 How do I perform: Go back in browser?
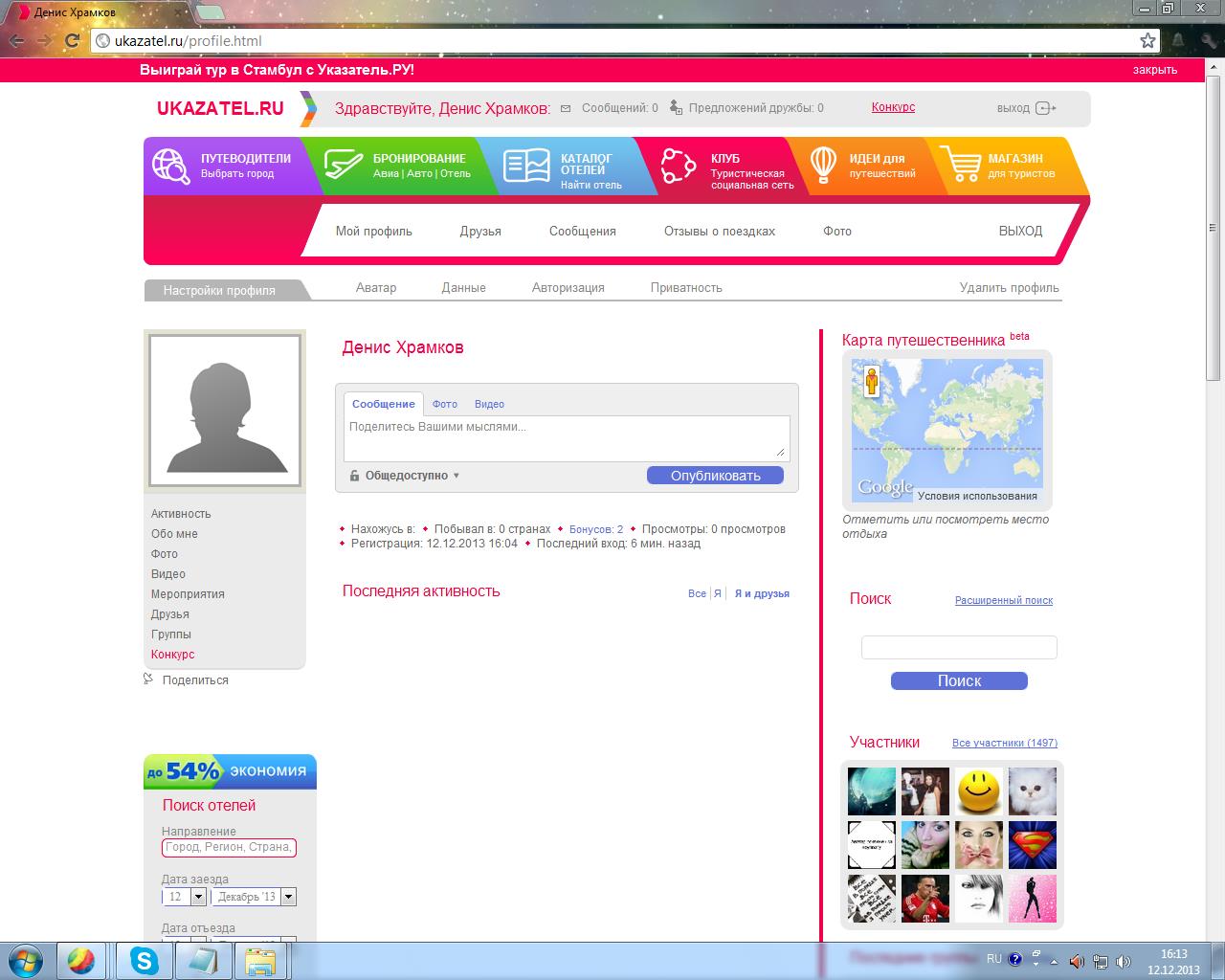[x=16, y=40]
